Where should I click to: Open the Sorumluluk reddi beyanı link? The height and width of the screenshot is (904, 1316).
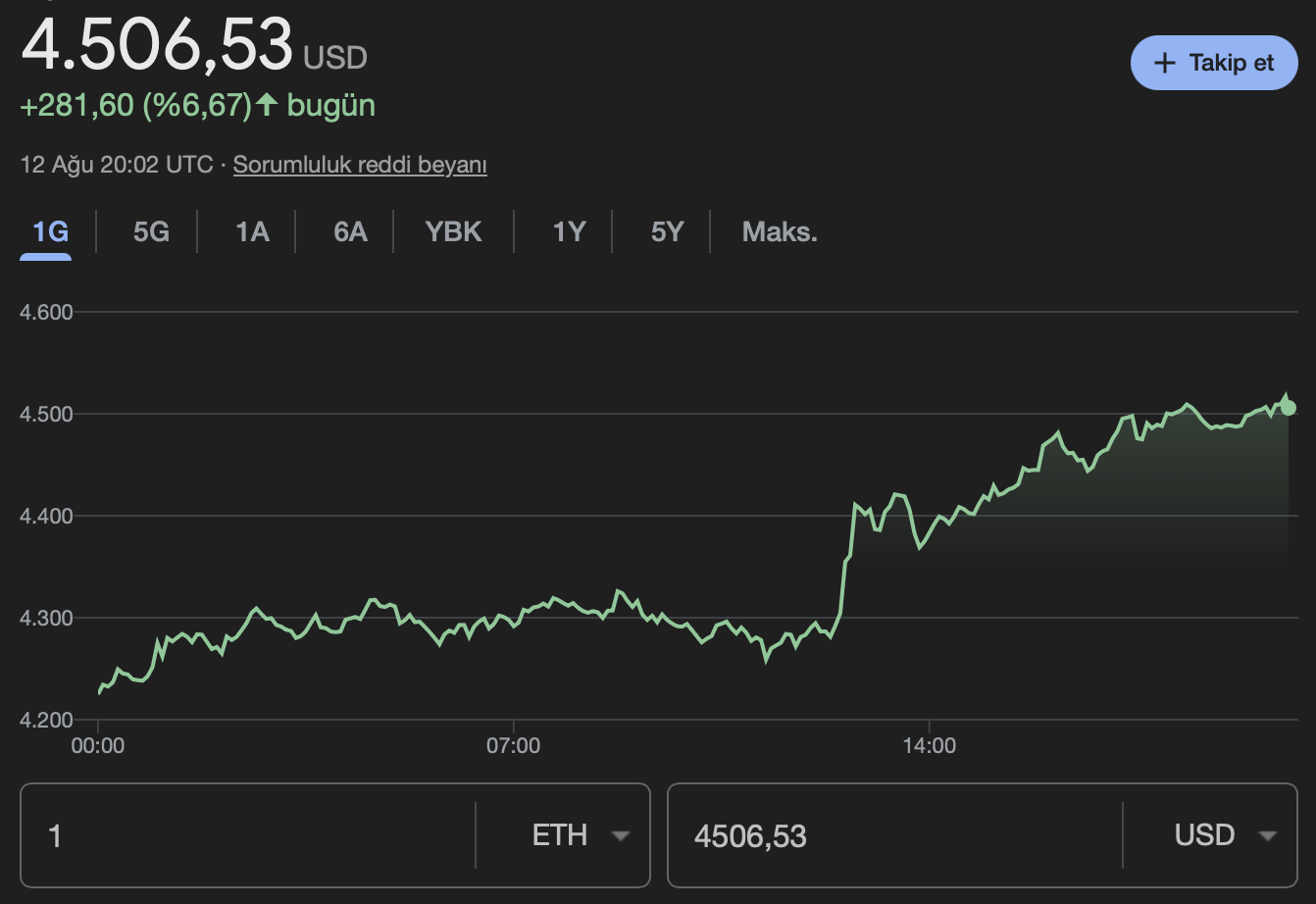point(360,165)
